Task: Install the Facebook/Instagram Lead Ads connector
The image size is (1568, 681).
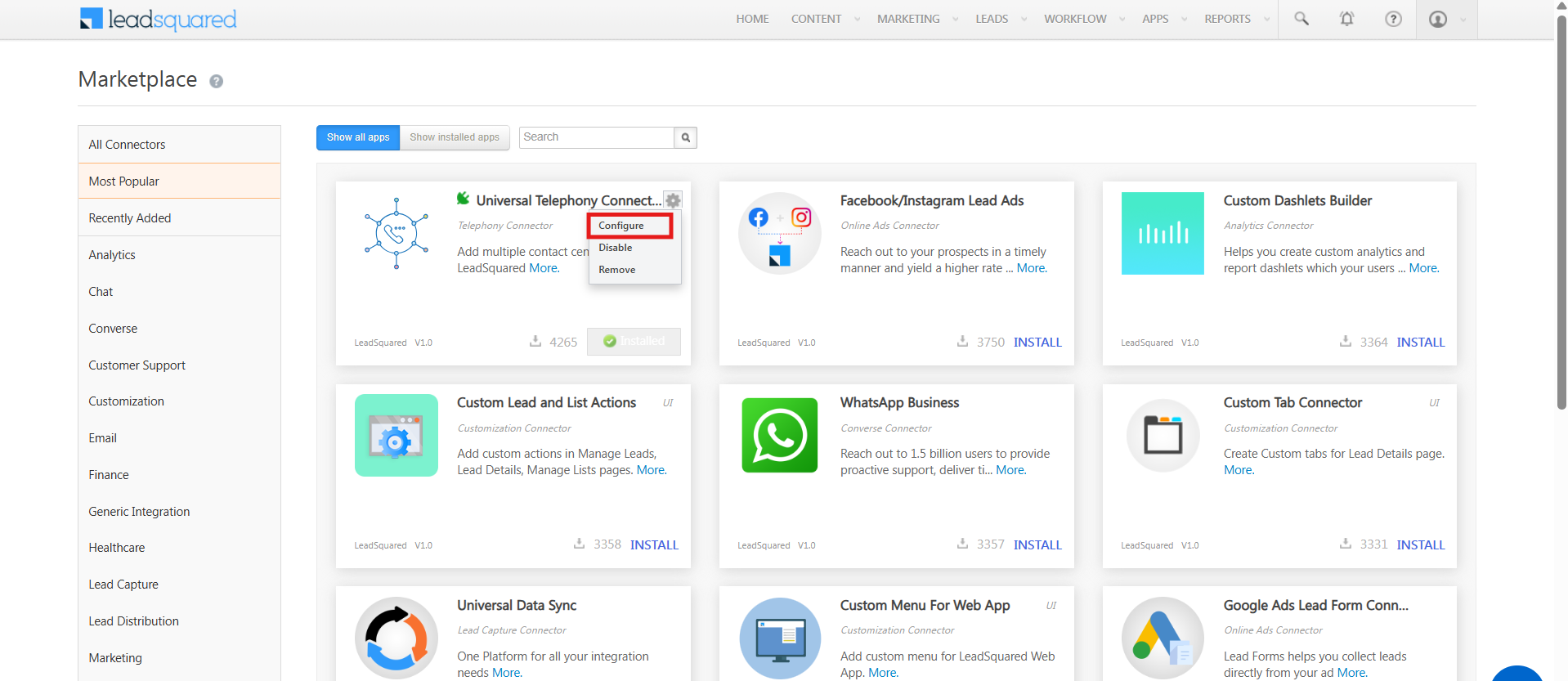Action: tap(1037, 343)
